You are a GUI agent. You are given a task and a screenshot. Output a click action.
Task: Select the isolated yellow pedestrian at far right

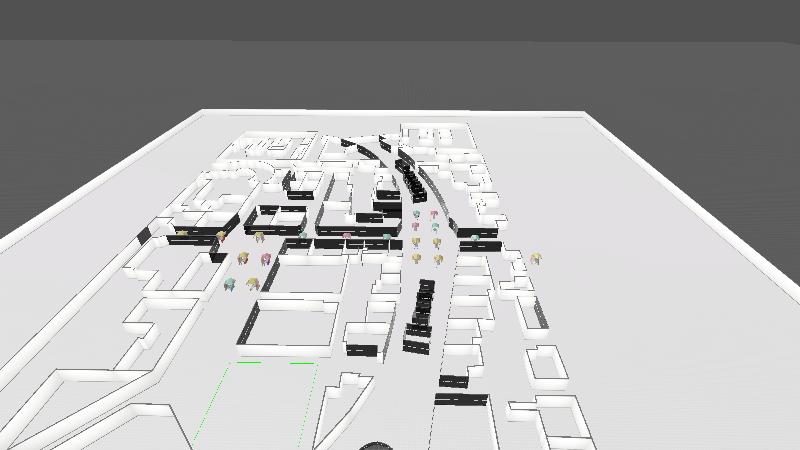point(536,259)
